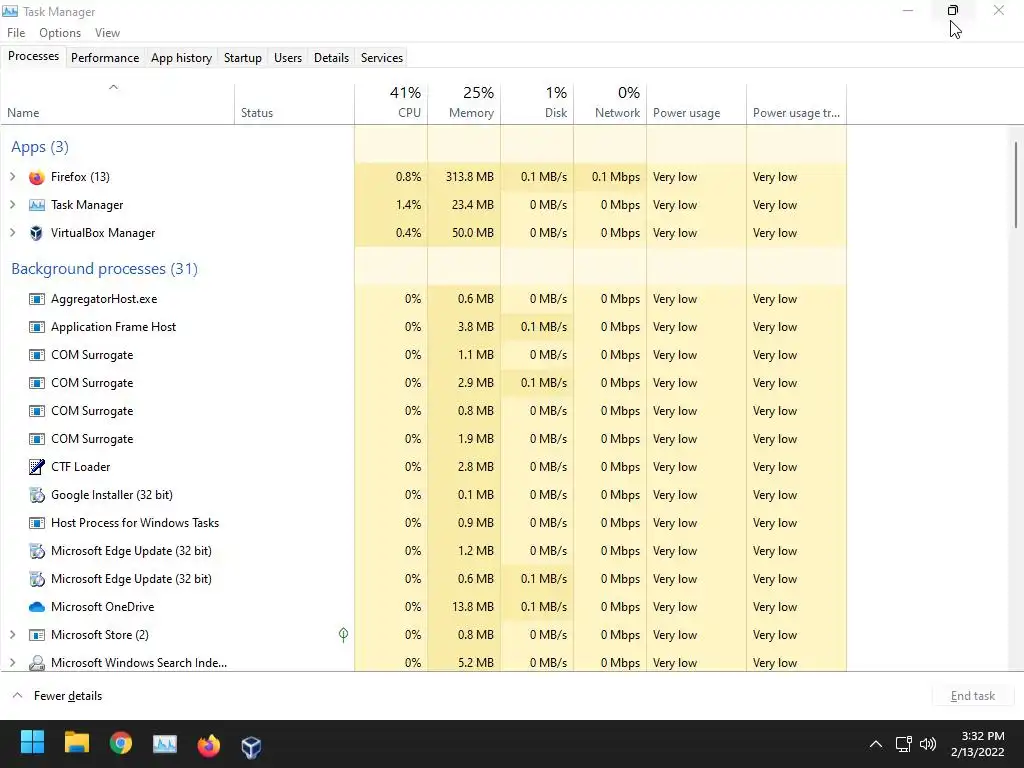Switch to the Users tab
The image size is (1024, 768).
coord(288,57)
